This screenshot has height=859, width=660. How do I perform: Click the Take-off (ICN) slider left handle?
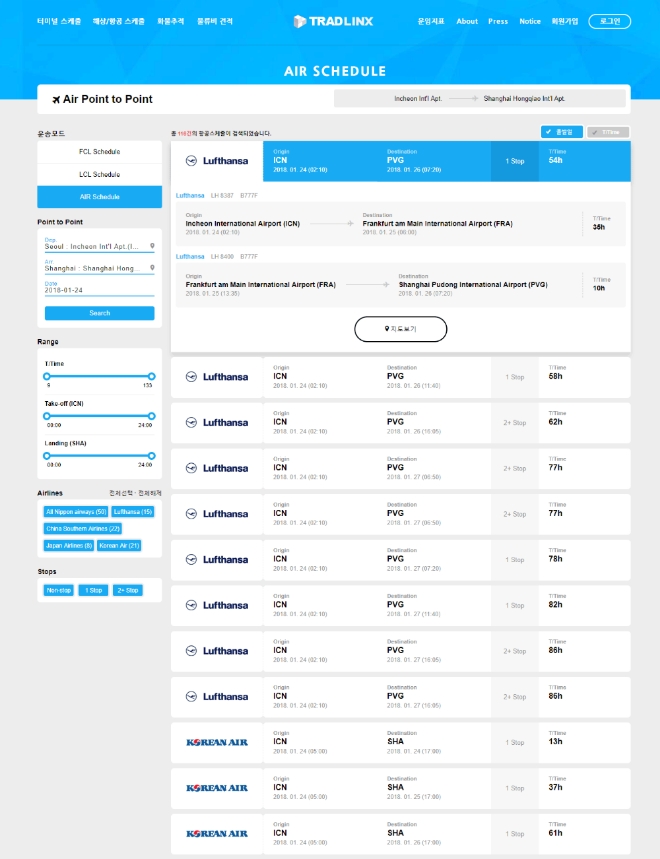point(47,416)
